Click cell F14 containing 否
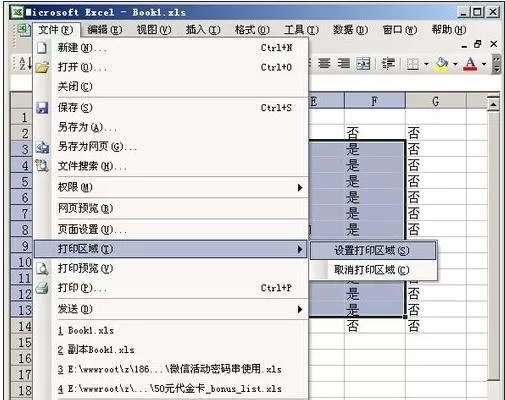This screenshot has width=505, height=400. point(375,325)
